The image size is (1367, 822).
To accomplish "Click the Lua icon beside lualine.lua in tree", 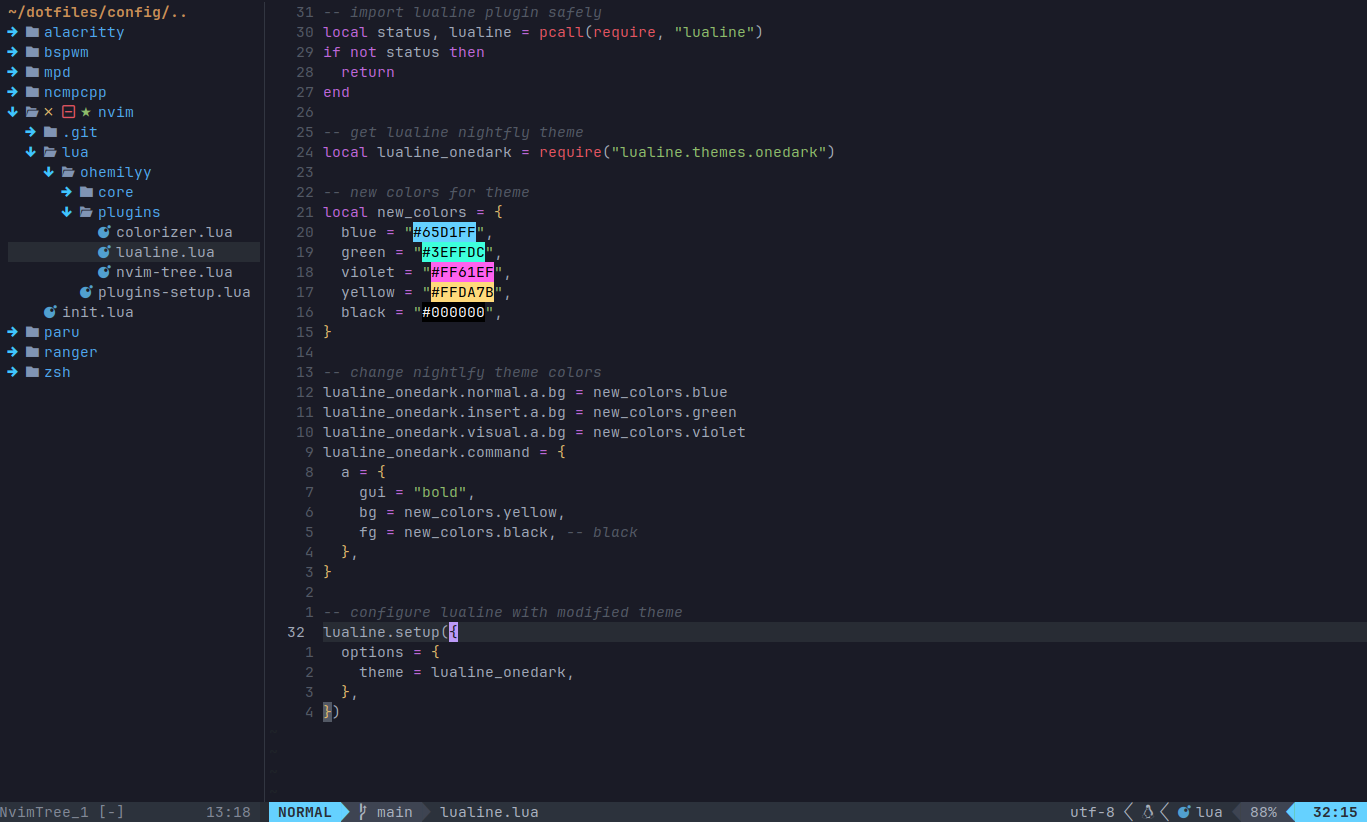I will pos(104,252).
